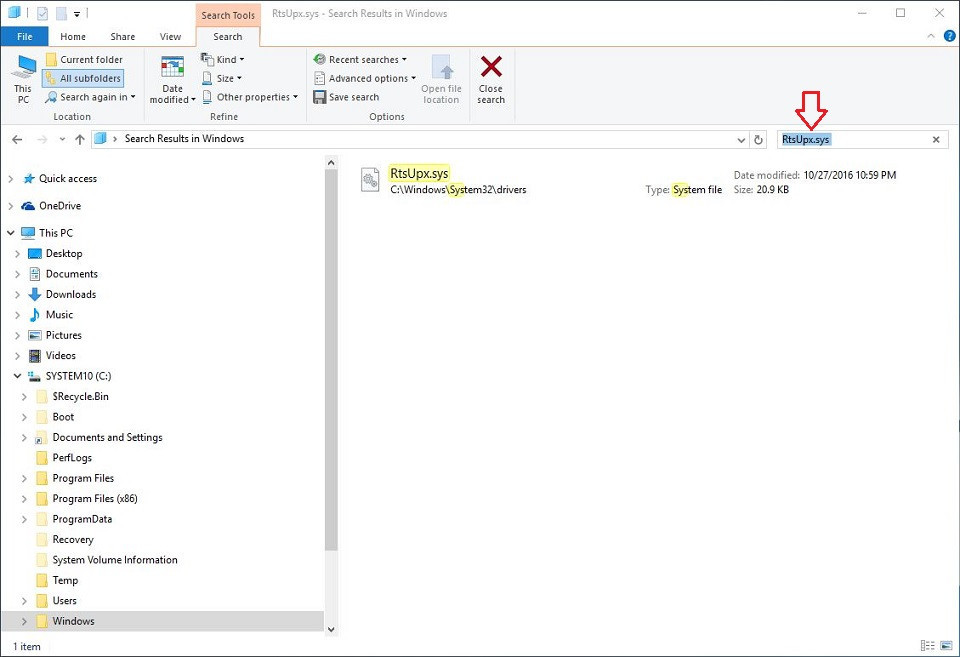This screenshot has width=960, height=657.
Task: Open Advanced options dropdown
Action: tap(365, 78)
